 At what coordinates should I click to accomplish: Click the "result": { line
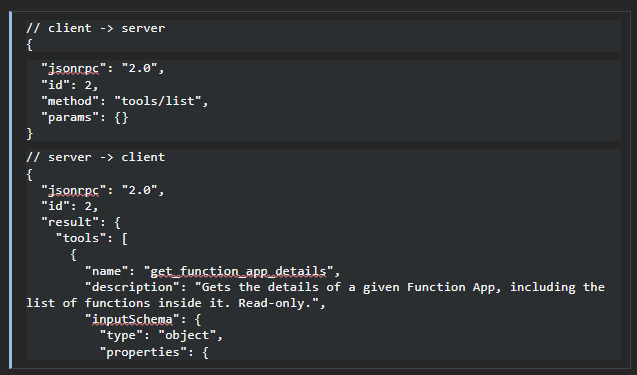coord(81,222)
